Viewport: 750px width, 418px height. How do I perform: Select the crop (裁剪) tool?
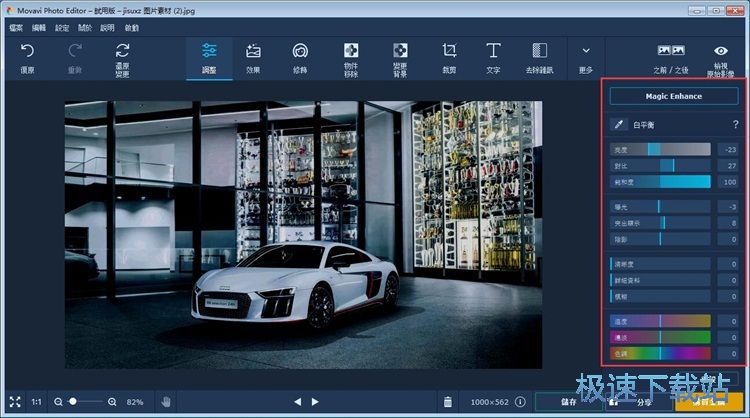pyautogui.click(x=450, y=52)
